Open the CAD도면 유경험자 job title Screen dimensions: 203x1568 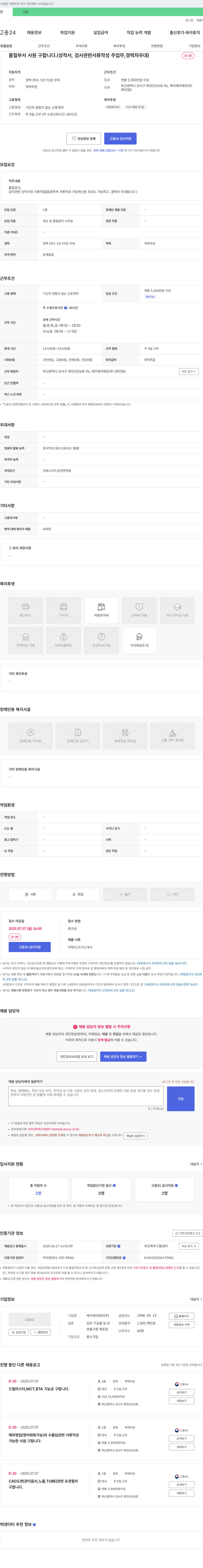[43, 1484]
